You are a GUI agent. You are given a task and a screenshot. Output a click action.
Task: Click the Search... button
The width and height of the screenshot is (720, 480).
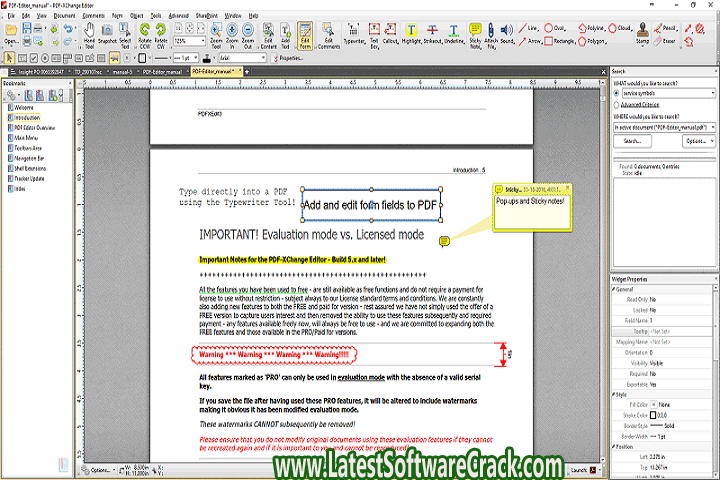[632, 141]
